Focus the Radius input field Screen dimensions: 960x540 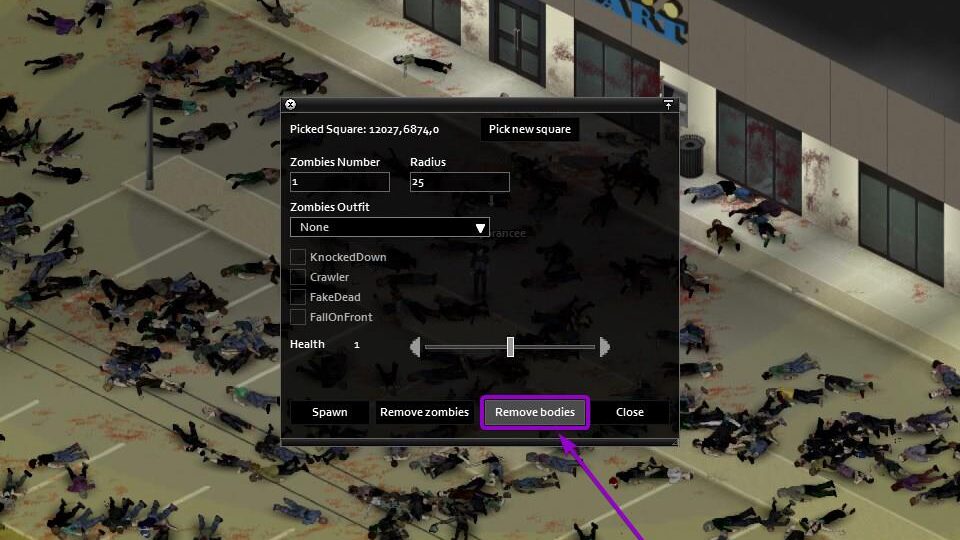click(x=460, y=182)
